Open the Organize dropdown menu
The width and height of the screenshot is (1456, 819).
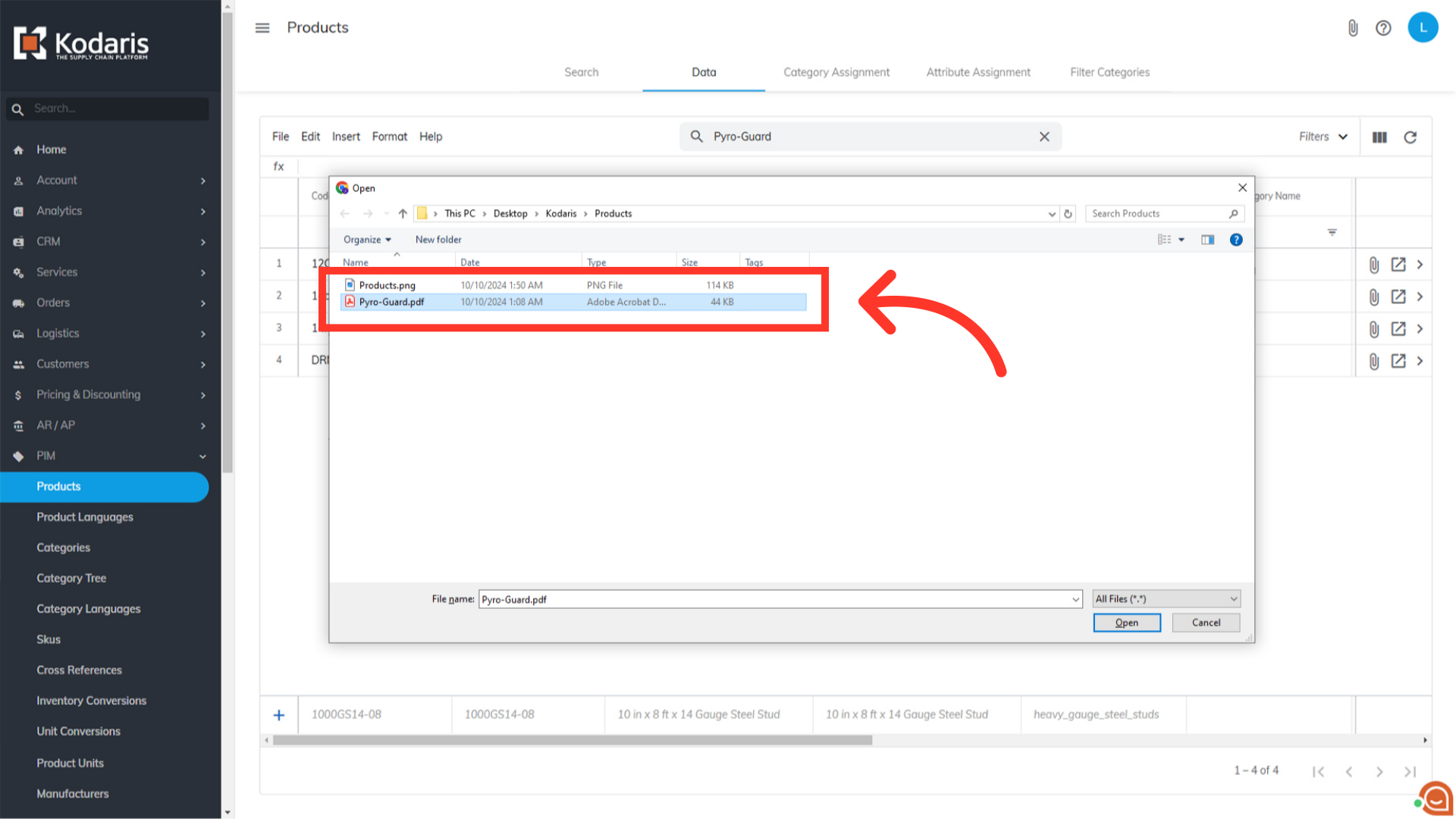[x=367, y=240]
